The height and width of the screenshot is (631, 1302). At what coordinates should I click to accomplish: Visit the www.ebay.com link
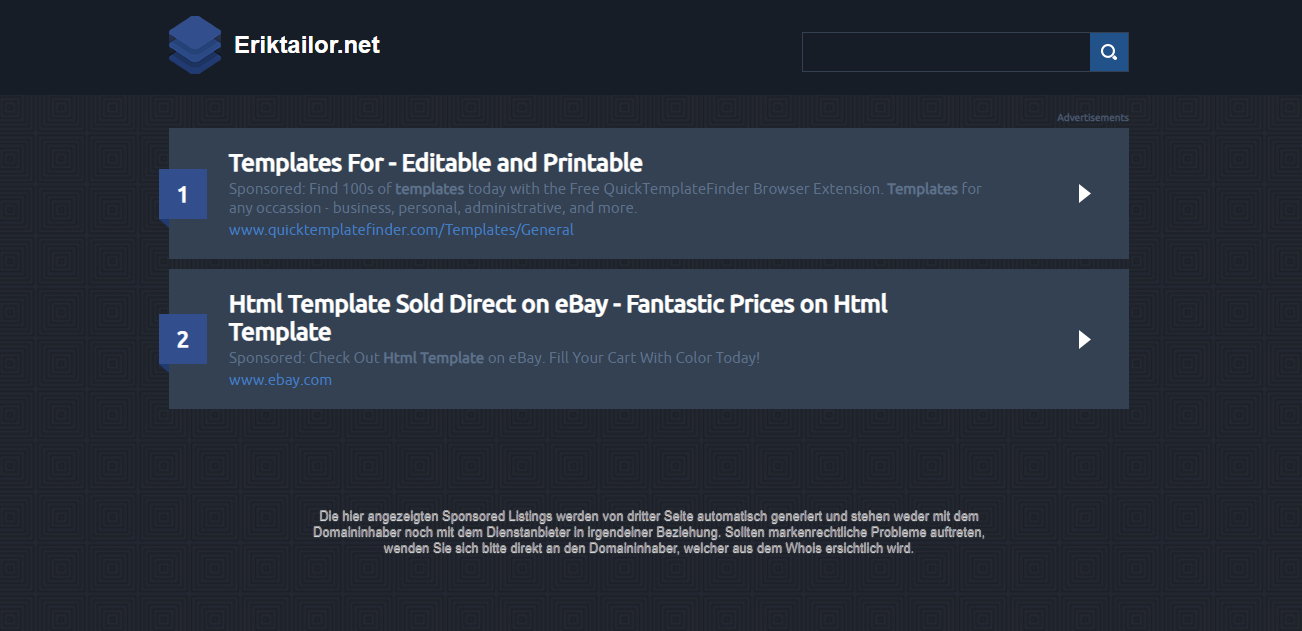pos(280,380)
